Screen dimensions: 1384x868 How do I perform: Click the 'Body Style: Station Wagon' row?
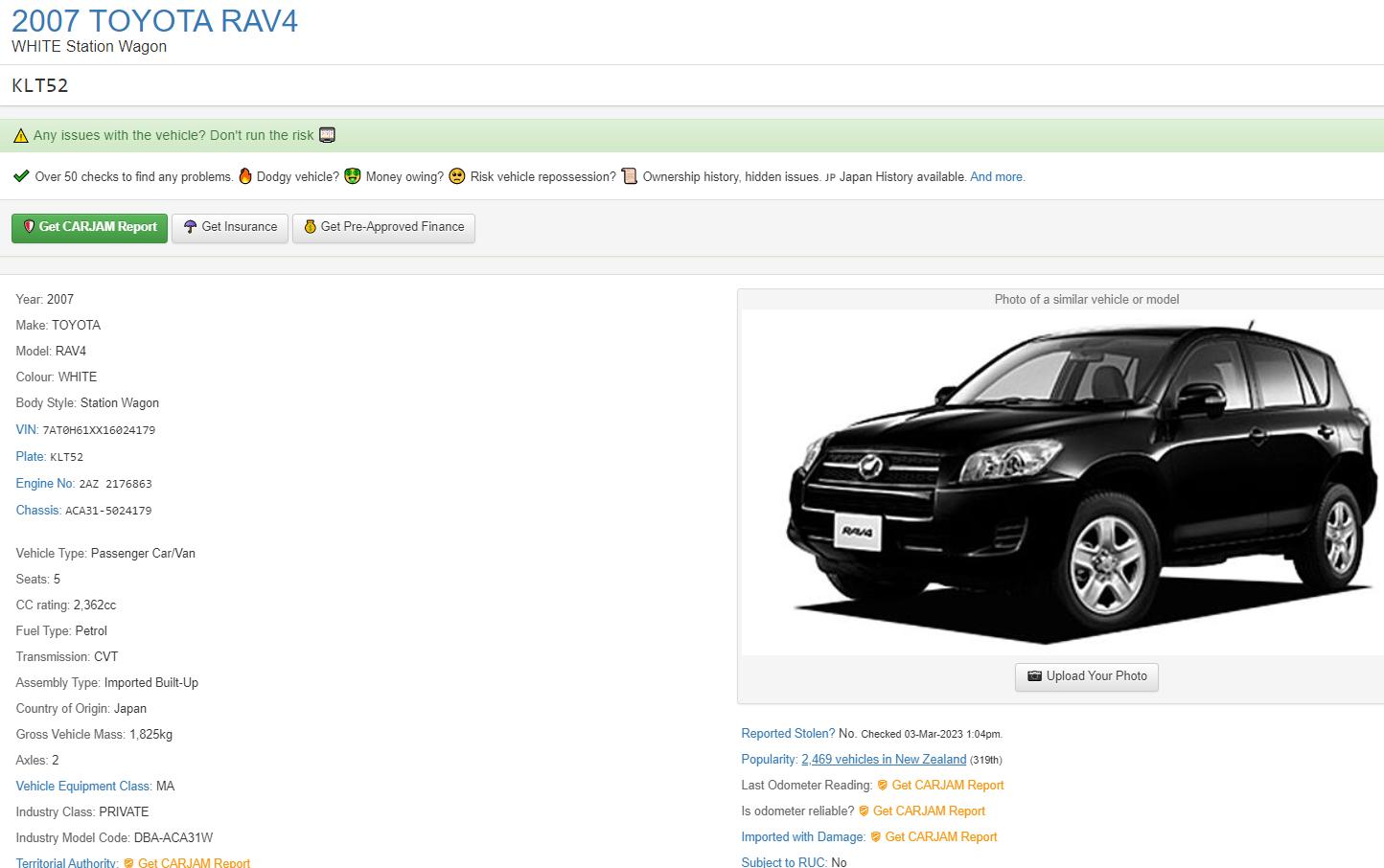pos(87,403)
